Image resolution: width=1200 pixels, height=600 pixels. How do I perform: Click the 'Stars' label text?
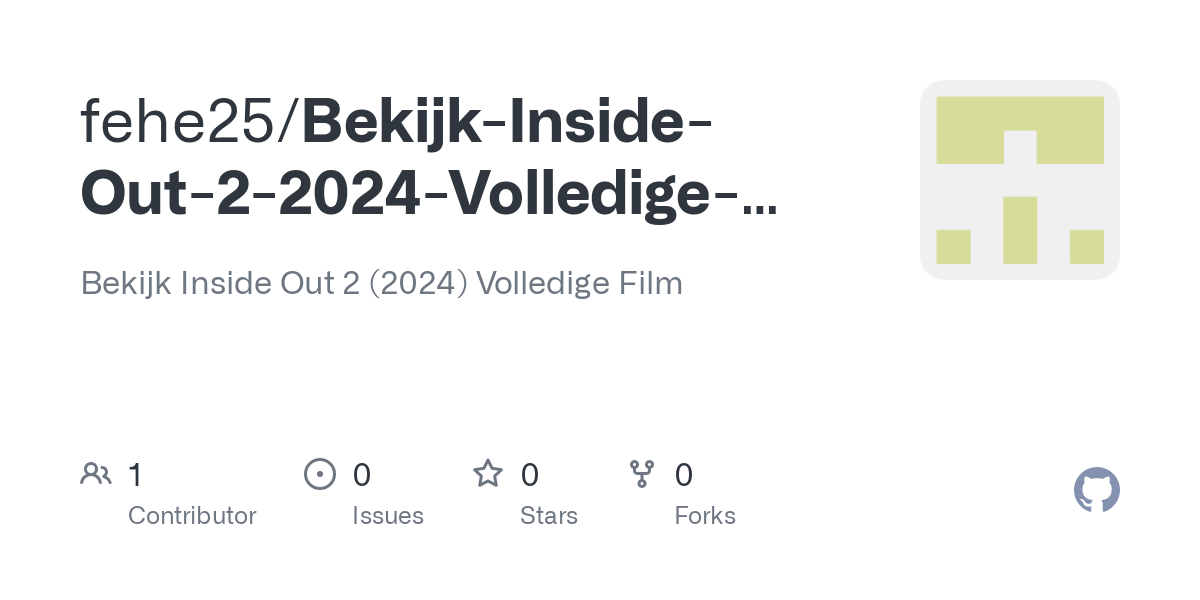tap(549, 516)
